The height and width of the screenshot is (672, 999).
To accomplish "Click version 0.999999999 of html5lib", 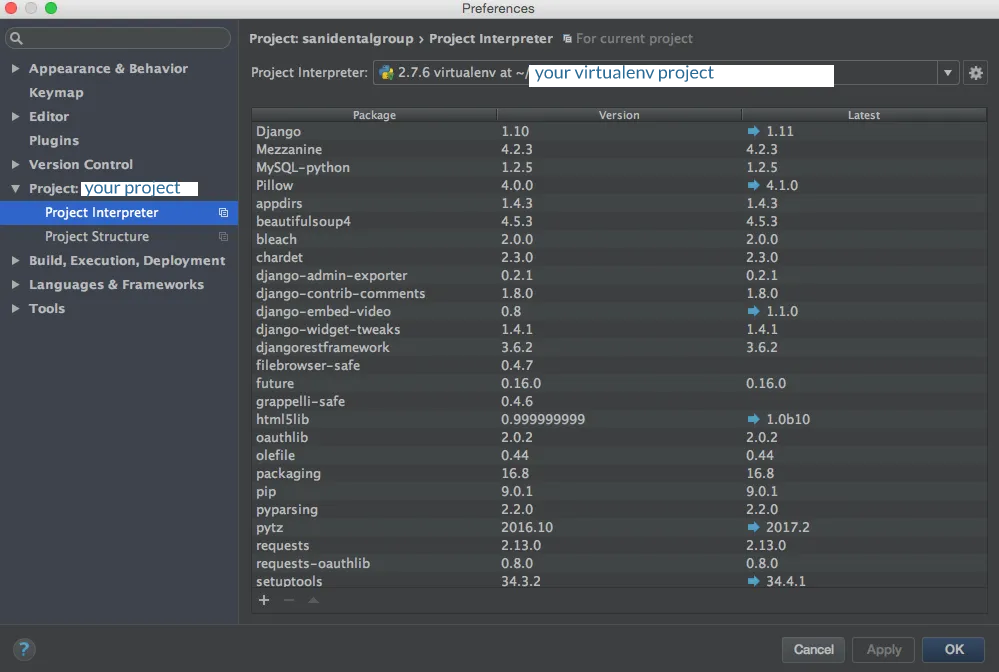I will 543,419.
